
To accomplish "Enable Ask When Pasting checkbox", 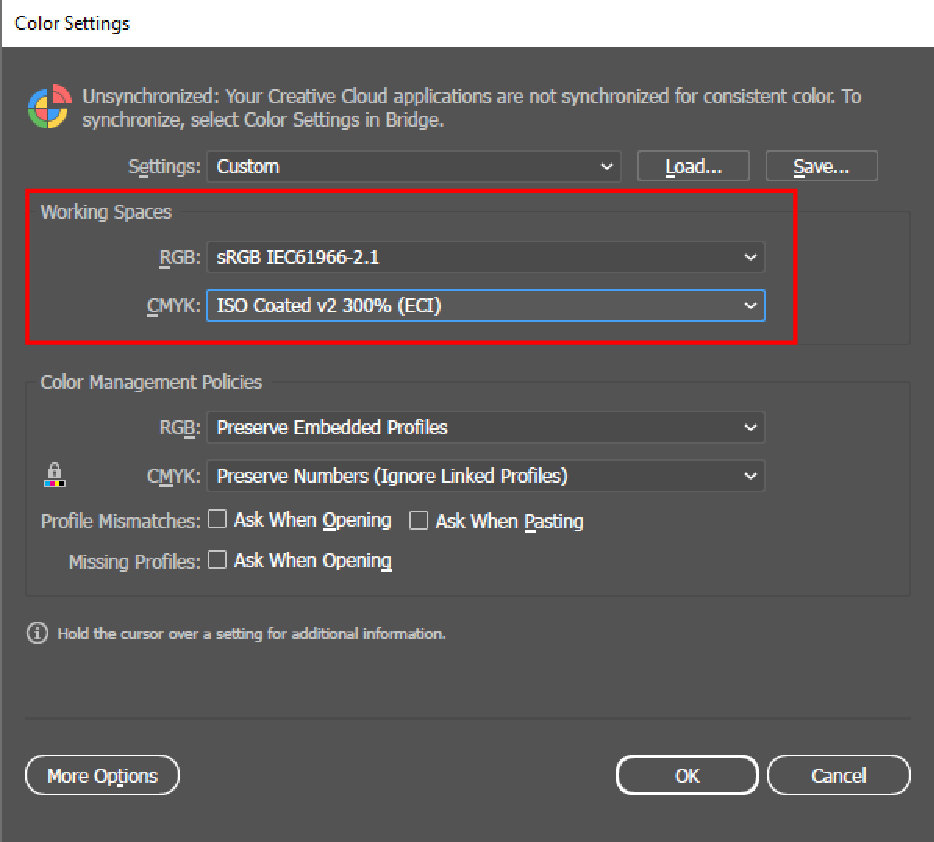I will click(x=419, y=520).
